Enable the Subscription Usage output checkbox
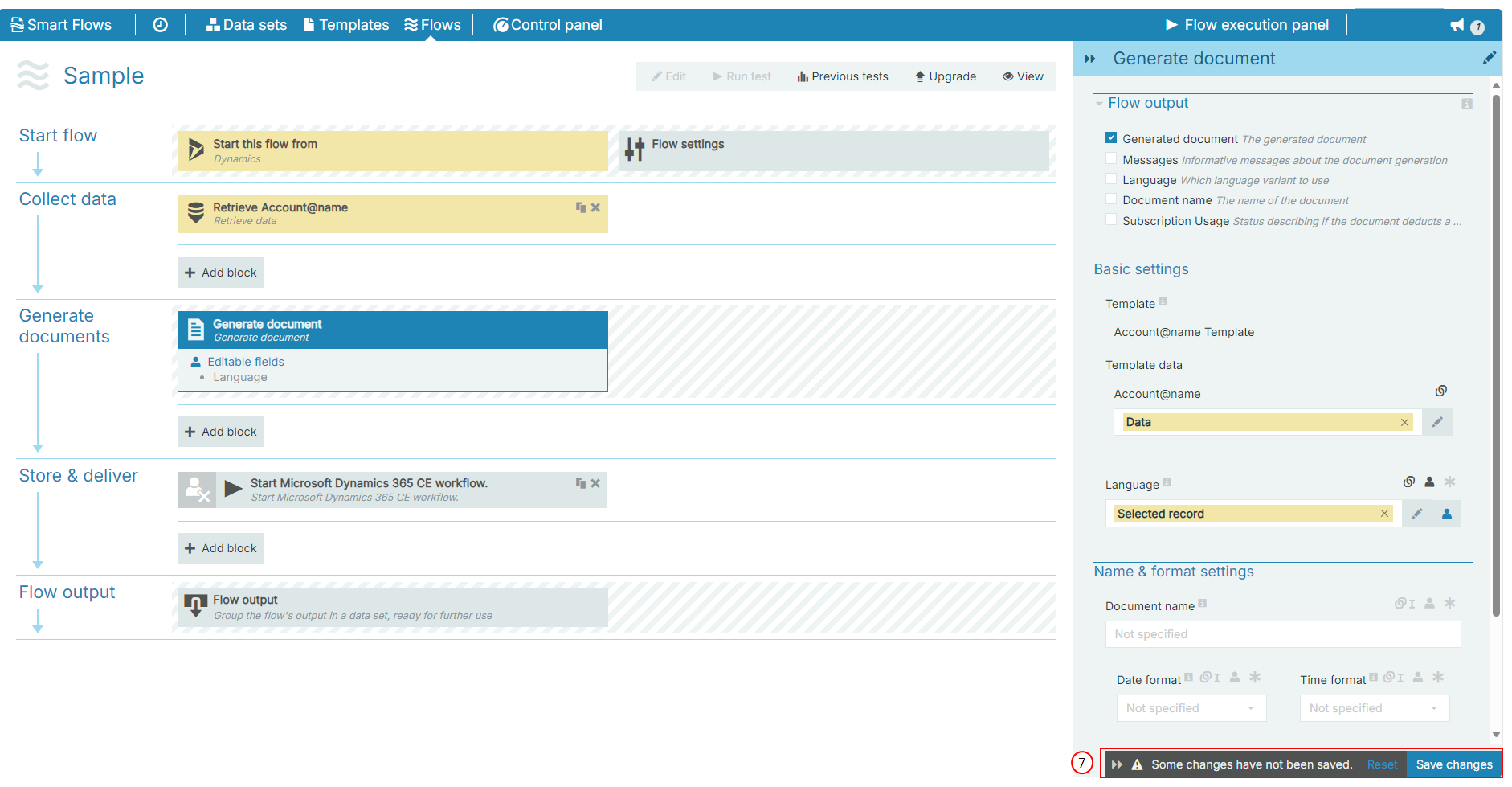Screen dimensions: 1512x787 click(x=1111, y=220)
